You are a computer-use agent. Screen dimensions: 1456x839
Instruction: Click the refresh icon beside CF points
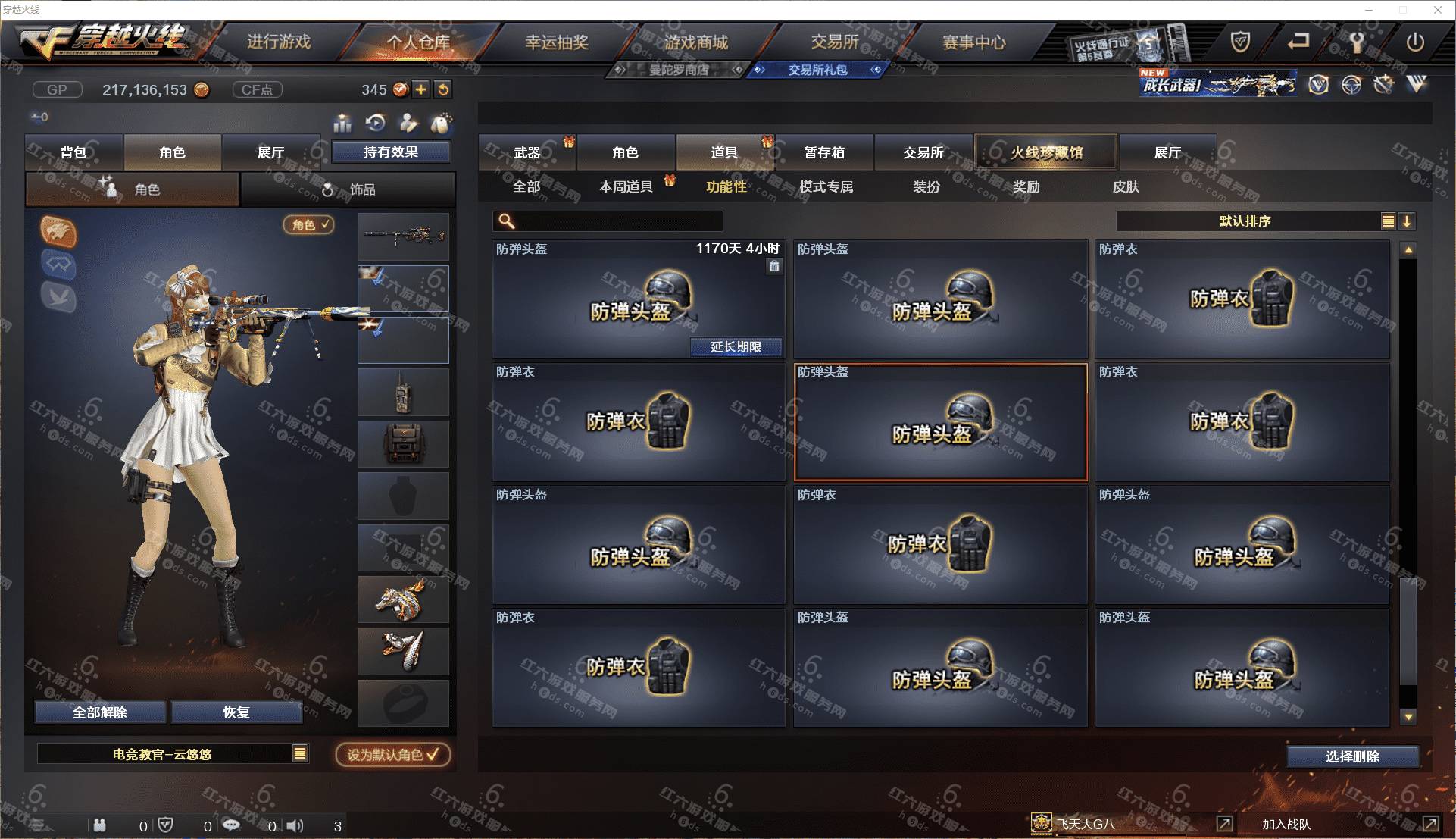(443, 89)
